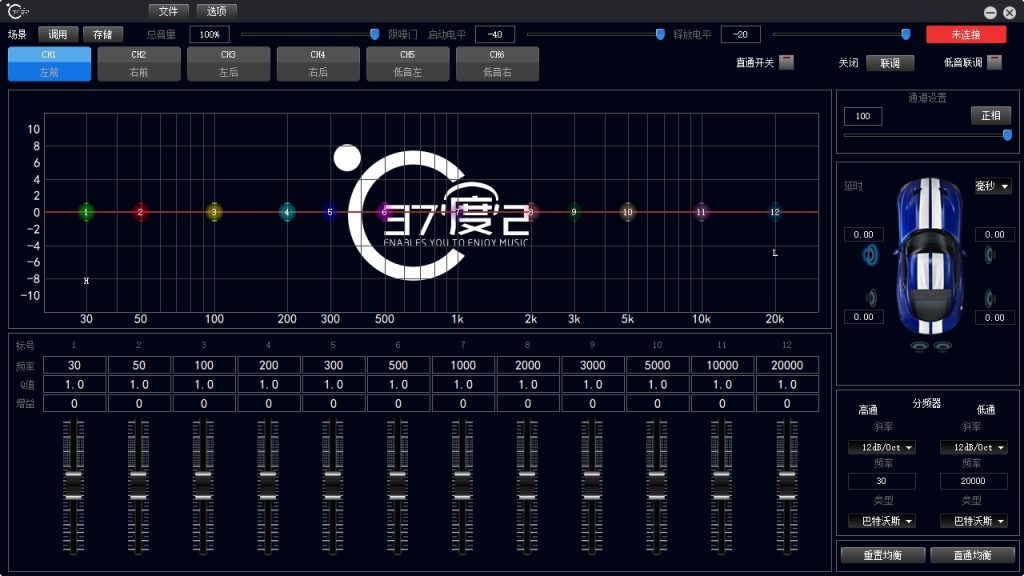Click the 直通均衡 bypass EQ button
The image size is (1024, 576).
pos(972,555)
